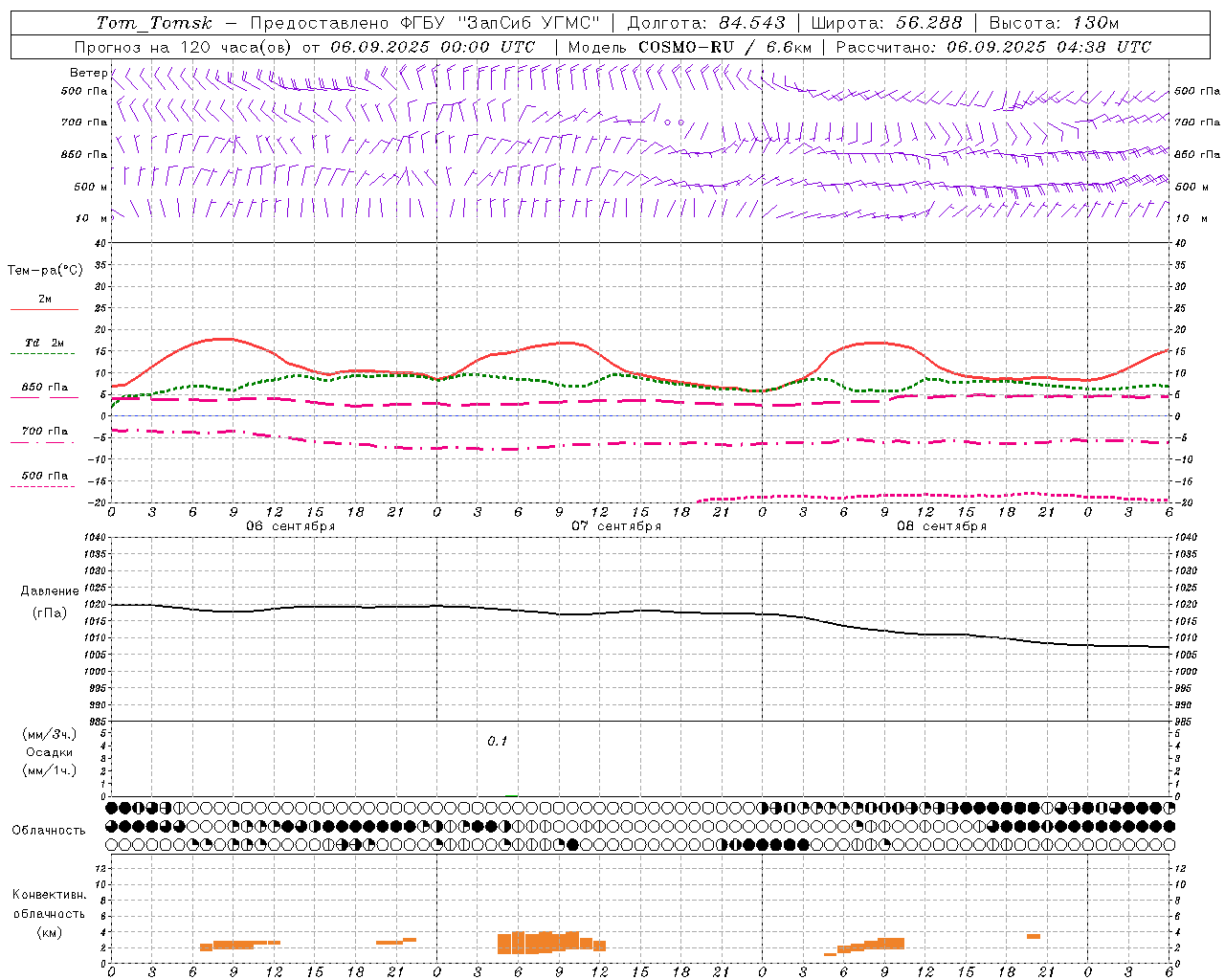Select the Долгота: 84.543 header value
The height and width of the screenshot is (980, 1225).
pos(706,23)
